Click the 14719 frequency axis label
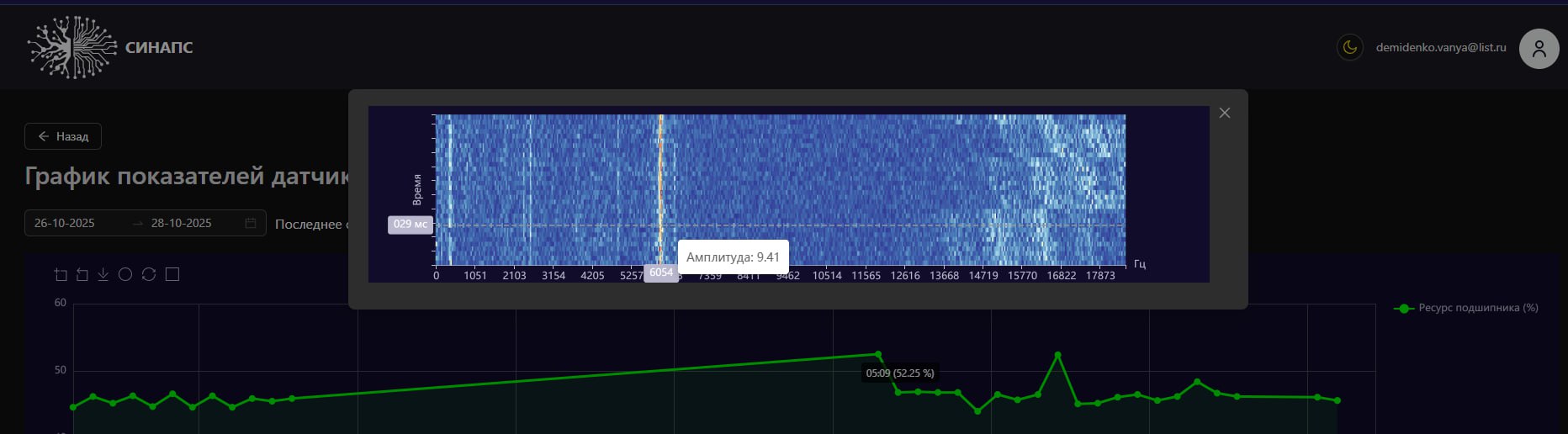This screenshot has height=434, width=1568. [983, 276]
